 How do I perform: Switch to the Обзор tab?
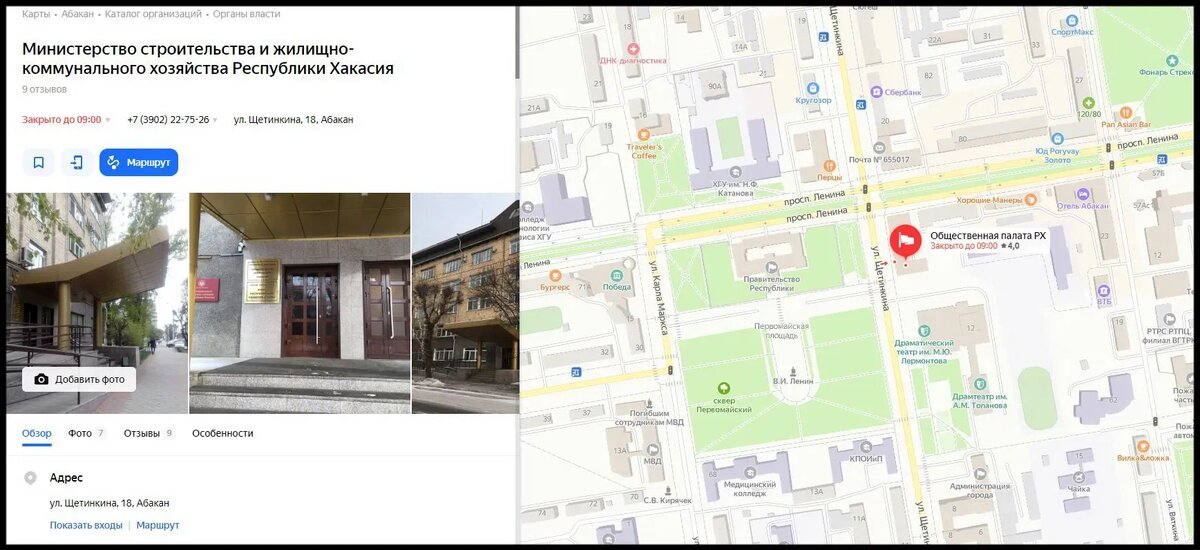coord(37,433)
